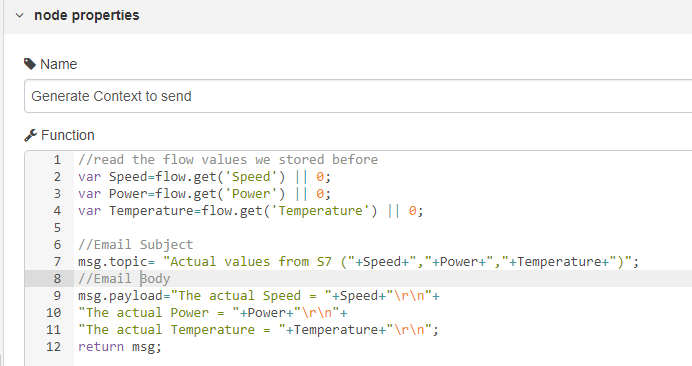Click the tag icon beside Name
This screenshot has width=692, height=366.
(30, 64)
